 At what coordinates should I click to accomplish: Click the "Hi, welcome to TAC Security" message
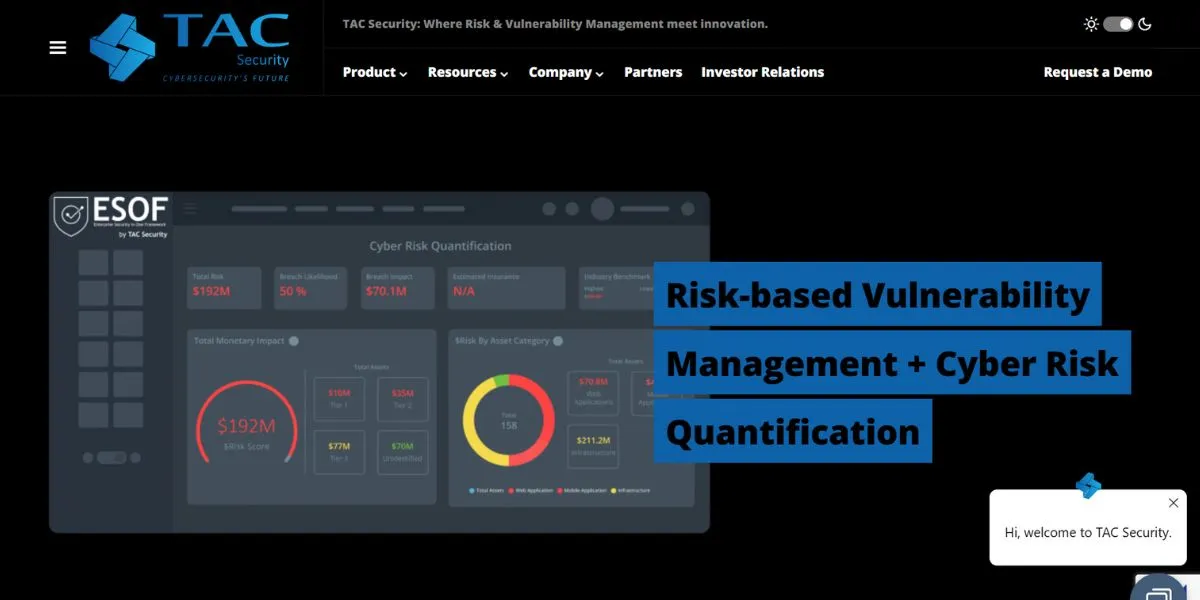tap(1087, 533)
